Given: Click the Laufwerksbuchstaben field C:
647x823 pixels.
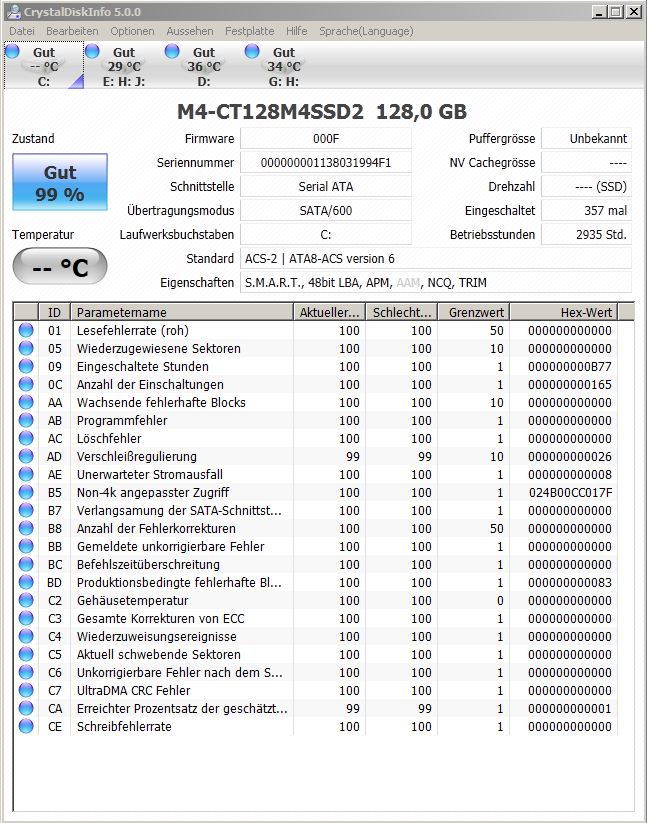Looking at the screenshot, I should coord(326,235).
